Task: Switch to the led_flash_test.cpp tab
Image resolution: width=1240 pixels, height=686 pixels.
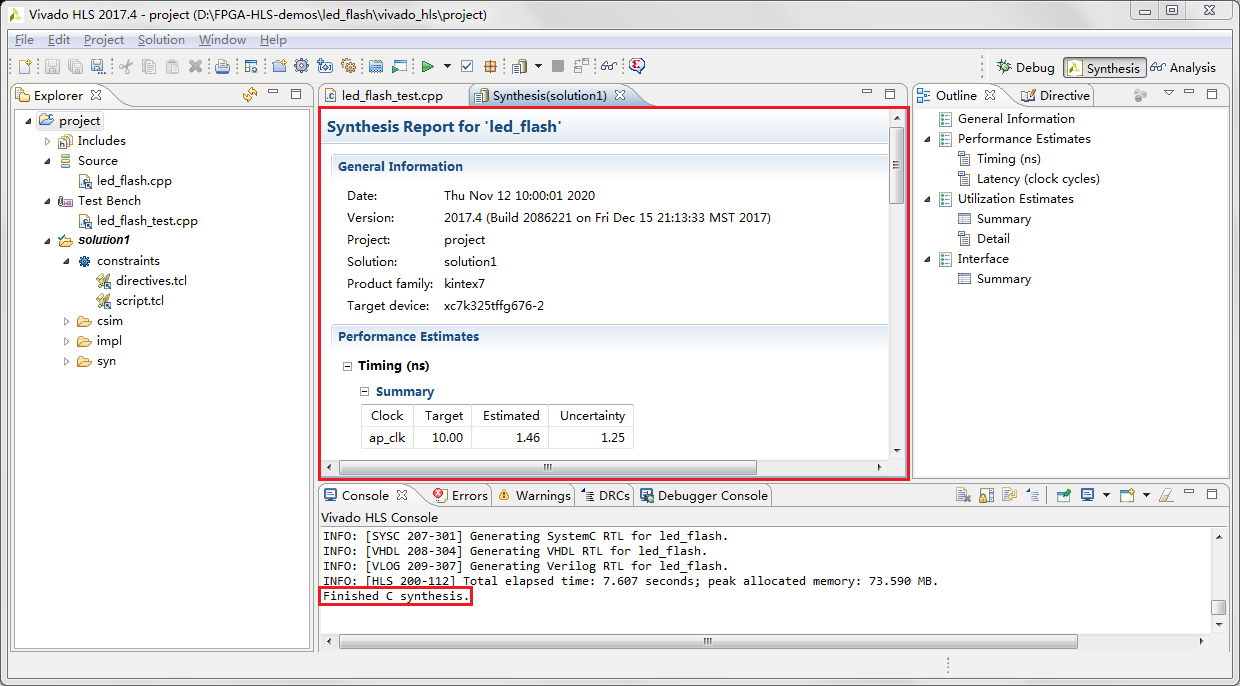Action: pos(391,96)
